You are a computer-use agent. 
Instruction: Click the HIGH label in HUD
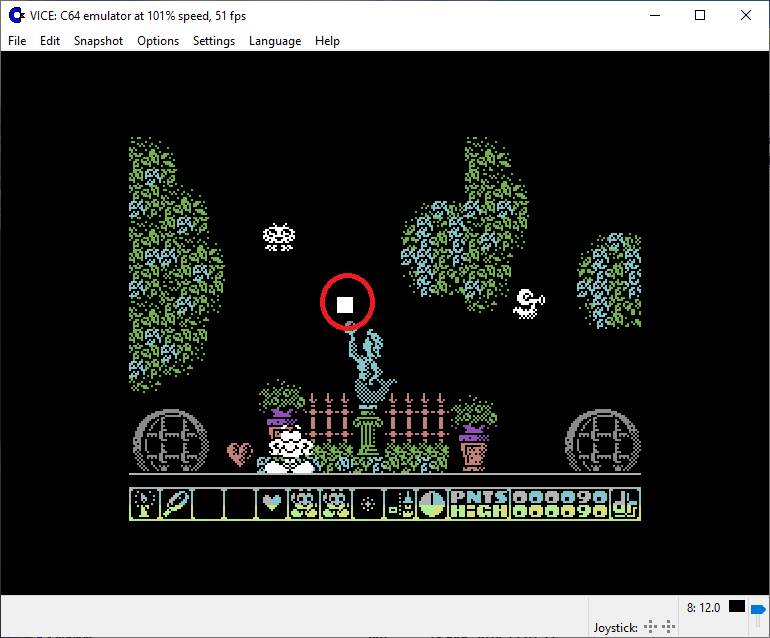click(x=479, y=511)
